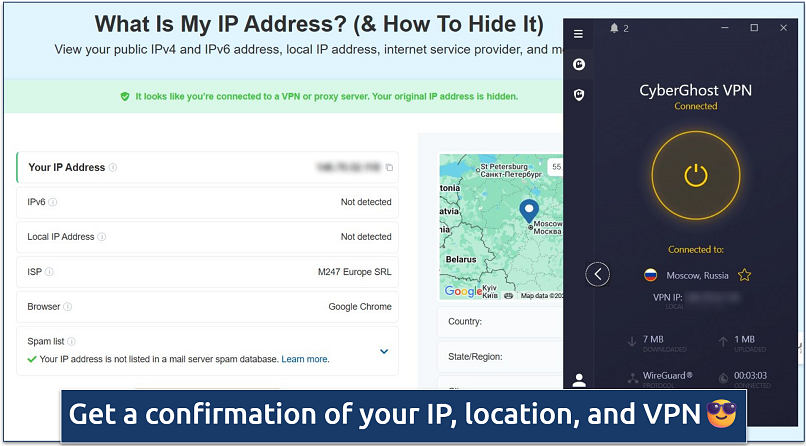Click info icon beside ISP label
Image resolution: width=806 pixels, height=446 pixels.
[x=49, y=271]
